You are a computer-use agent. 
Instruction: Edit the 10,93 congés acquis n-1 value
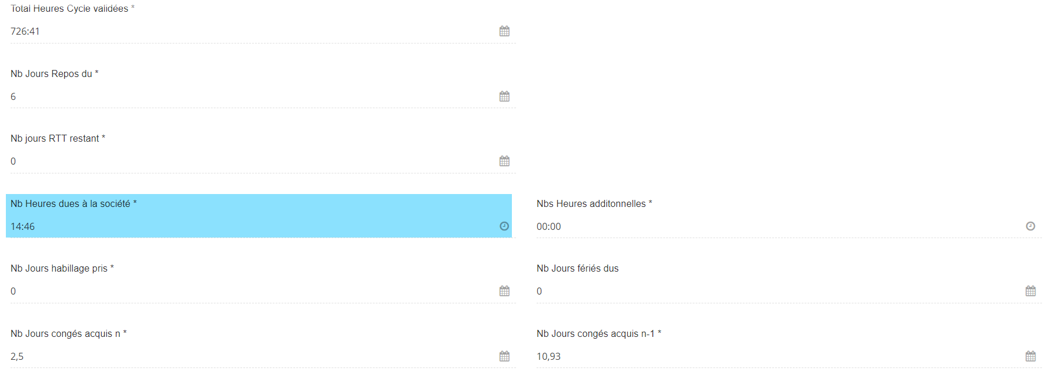779,356
